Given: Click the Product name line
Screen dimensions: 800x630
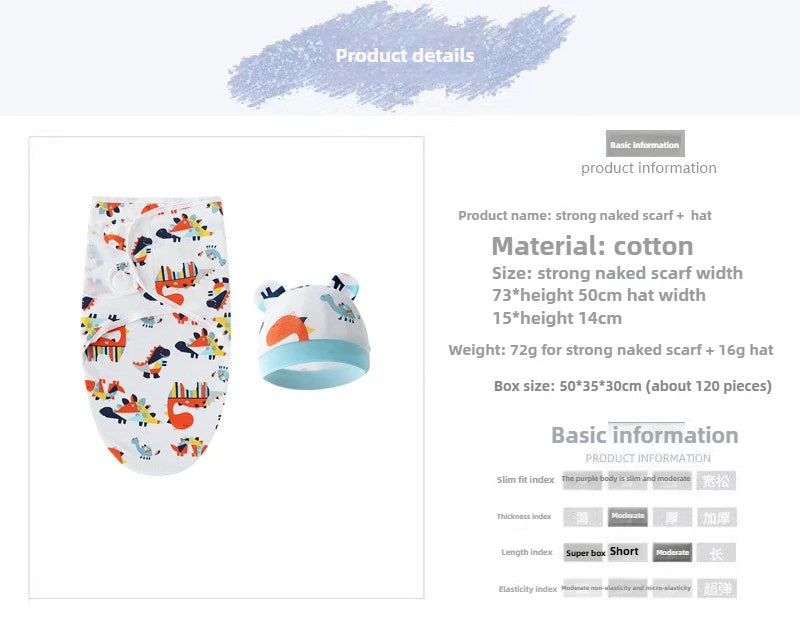Looking at the screenshot, I should point(585,215).
